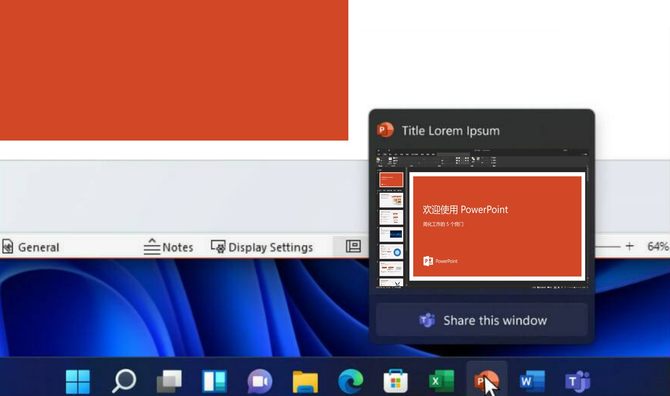670x396 pixels.
Task: Open the Windows Start menu
Action: click(78, 381)
